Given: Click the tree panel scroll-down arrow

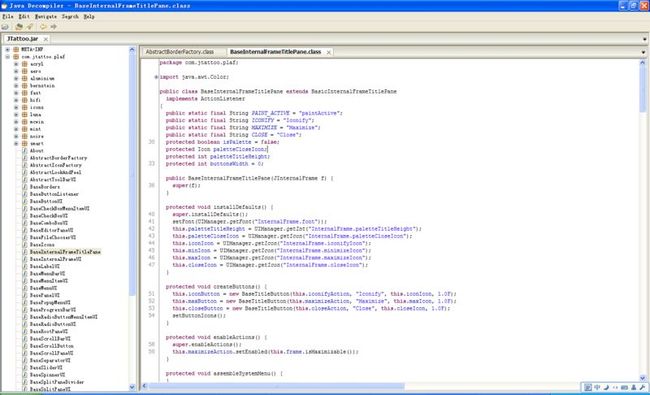Looking at the screenshot, I should coord(132,387).
